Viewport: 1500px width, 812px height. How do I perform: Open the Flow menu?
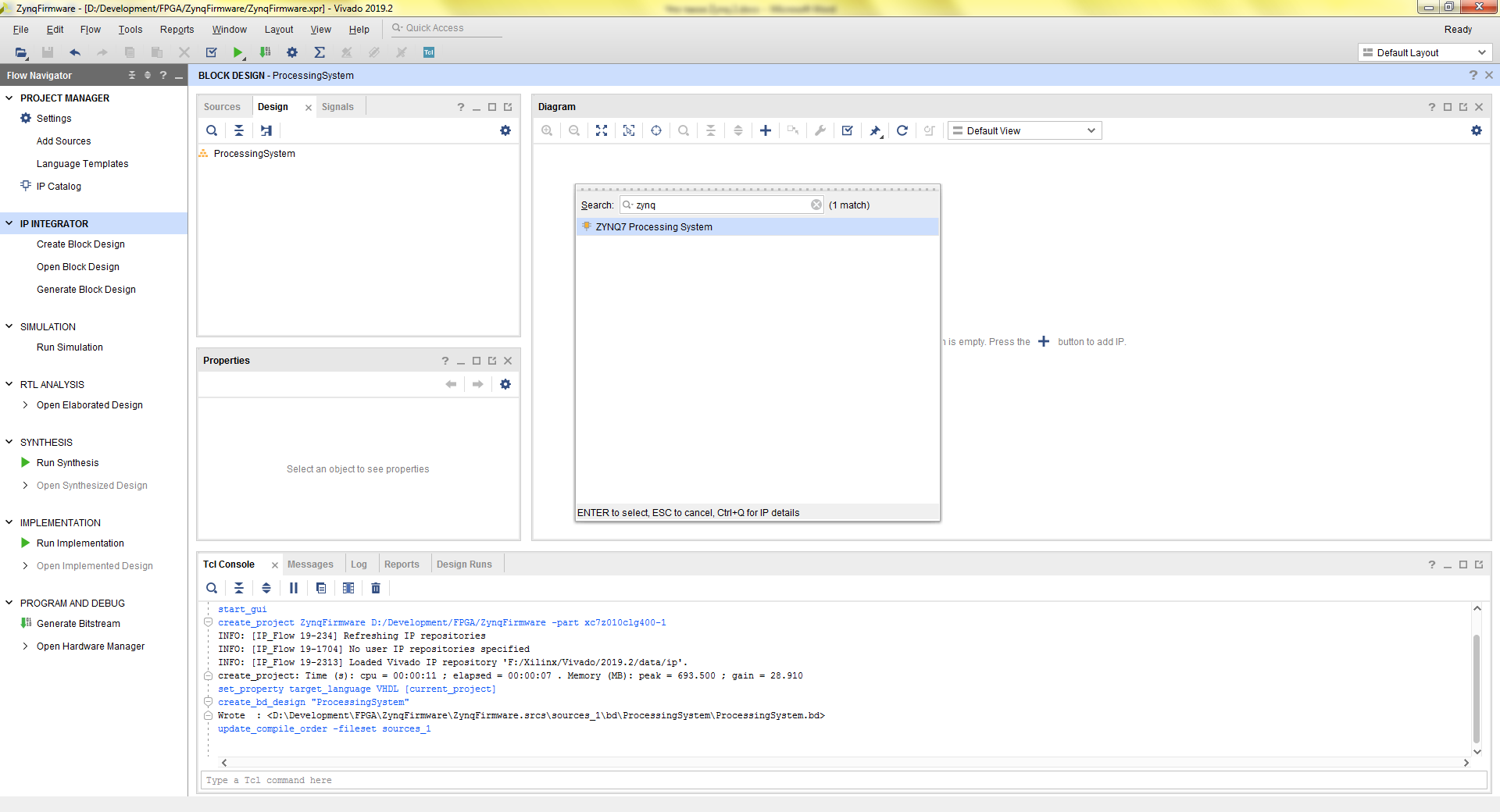tap(91, 30)
